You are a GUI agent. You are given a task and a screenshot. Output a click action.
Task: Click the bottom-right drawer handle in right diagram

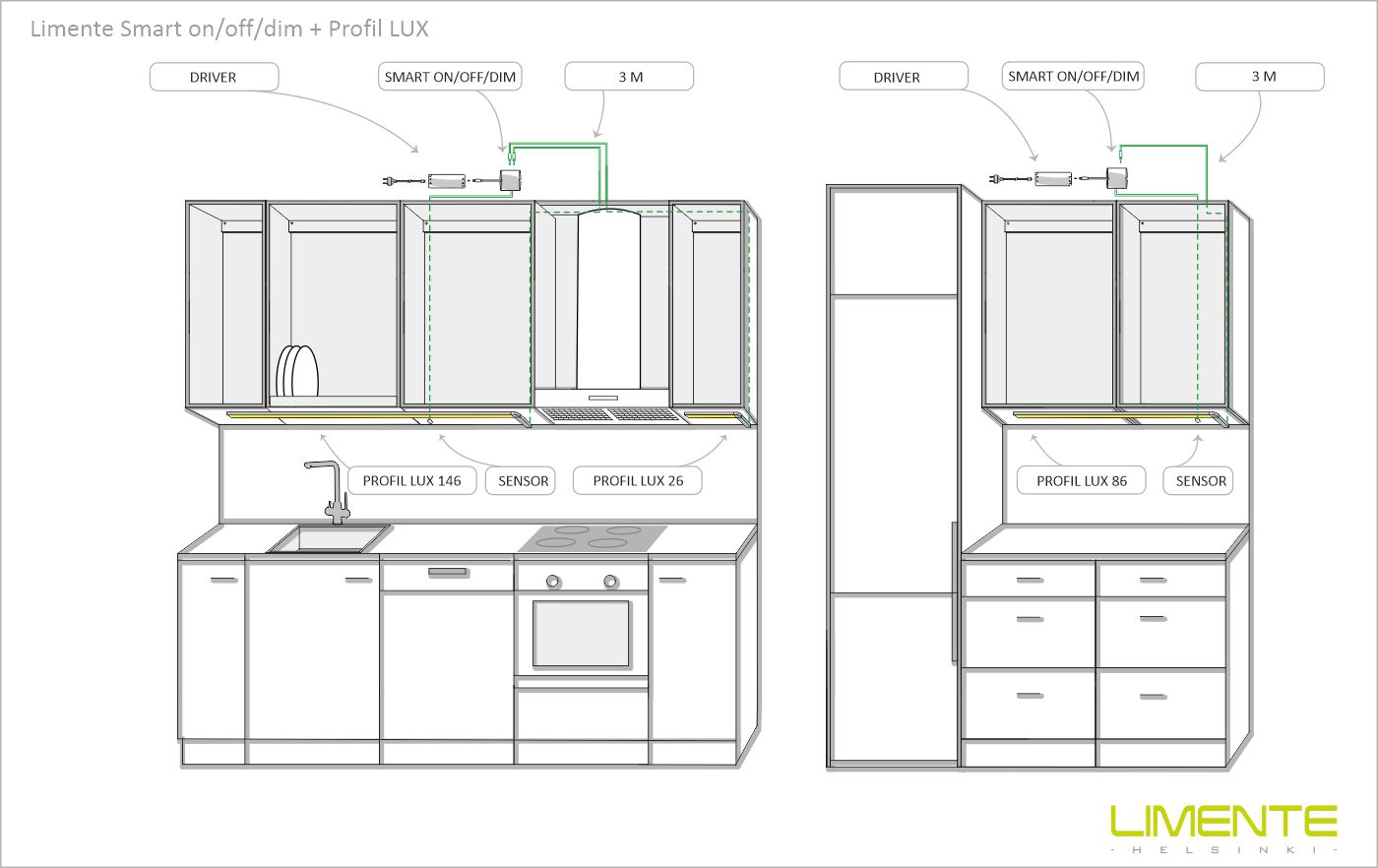point(1153,697)
